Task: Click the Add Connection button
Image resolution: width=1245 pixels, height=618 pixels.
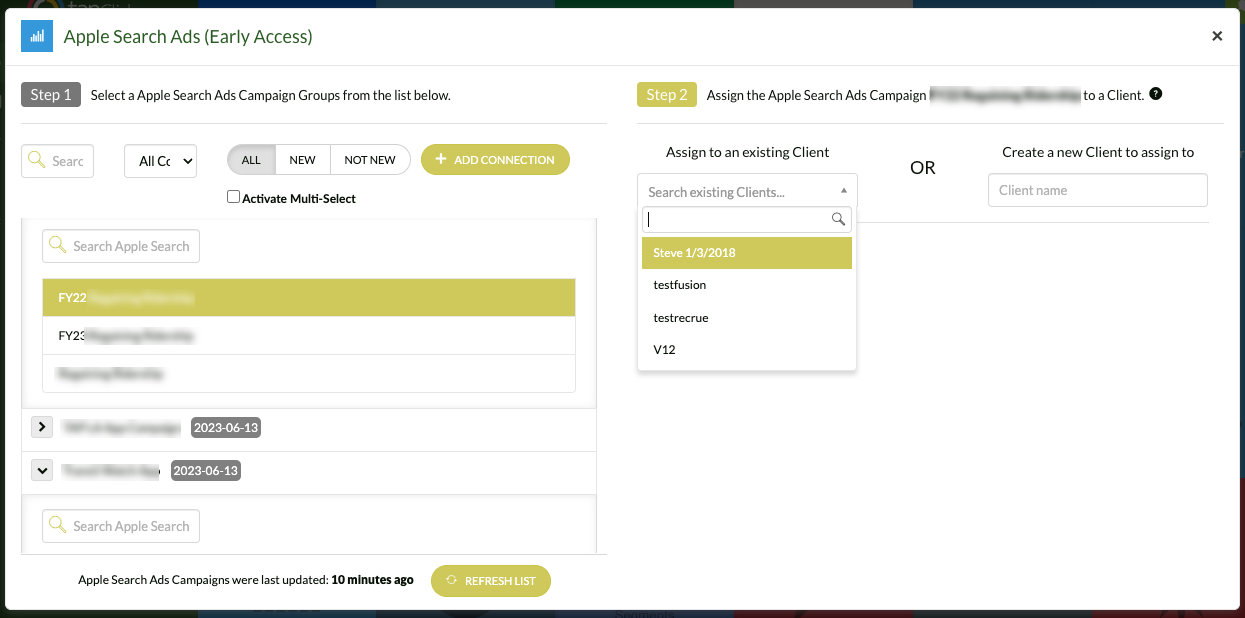Action: click(x=495, y=160)
